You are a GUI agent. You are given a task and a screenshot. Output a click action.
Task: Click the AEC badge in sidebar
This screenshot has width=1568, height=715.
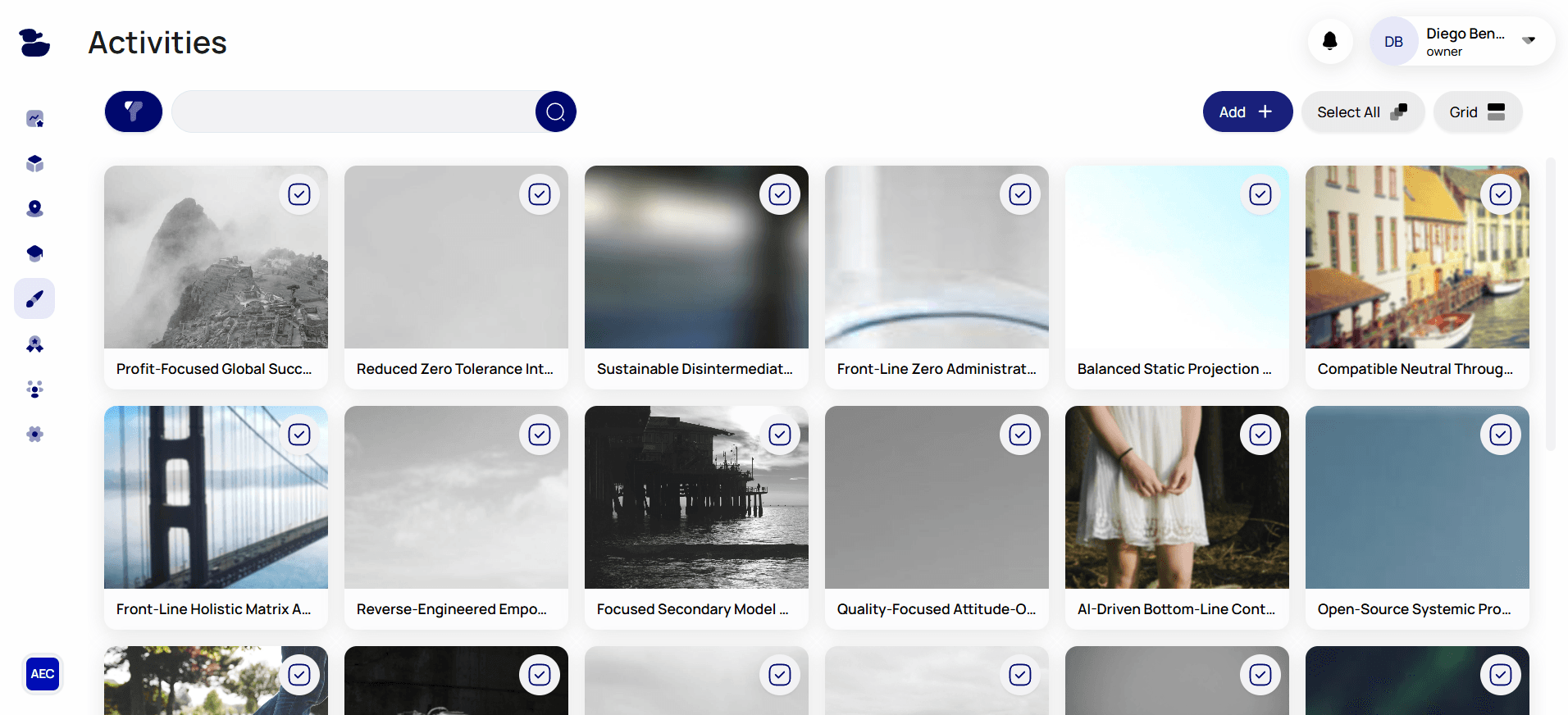point(43,674)
